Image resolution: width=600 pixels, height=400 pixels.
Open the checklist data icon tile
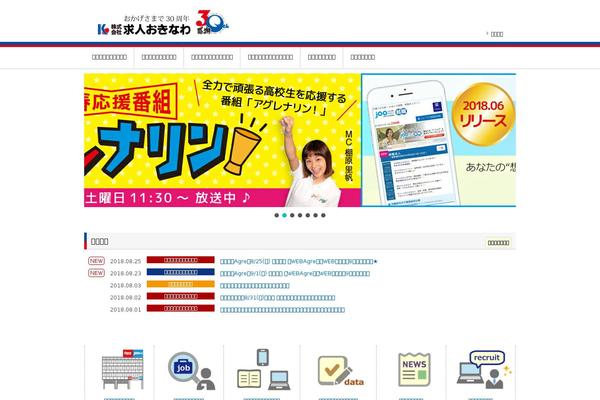coord(341,371)
